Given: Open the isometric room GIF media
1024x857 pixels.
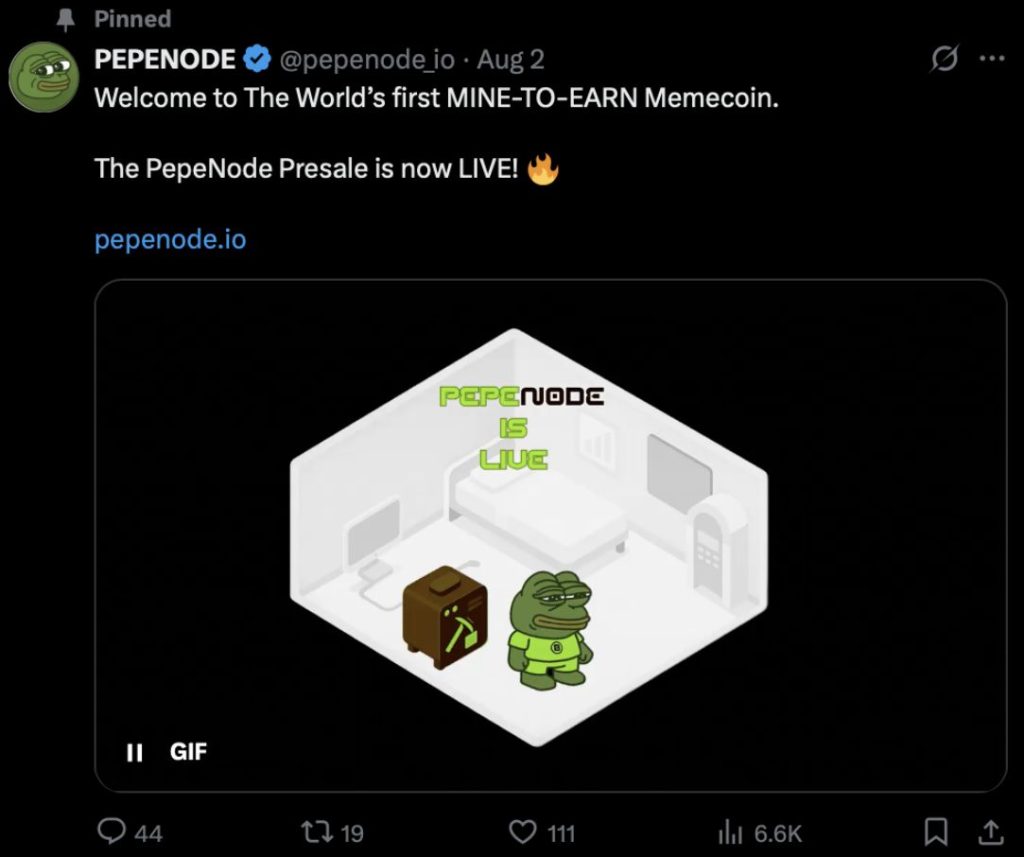Looking at the screenshot, I should pyautogui.click(x=551, y=536).
